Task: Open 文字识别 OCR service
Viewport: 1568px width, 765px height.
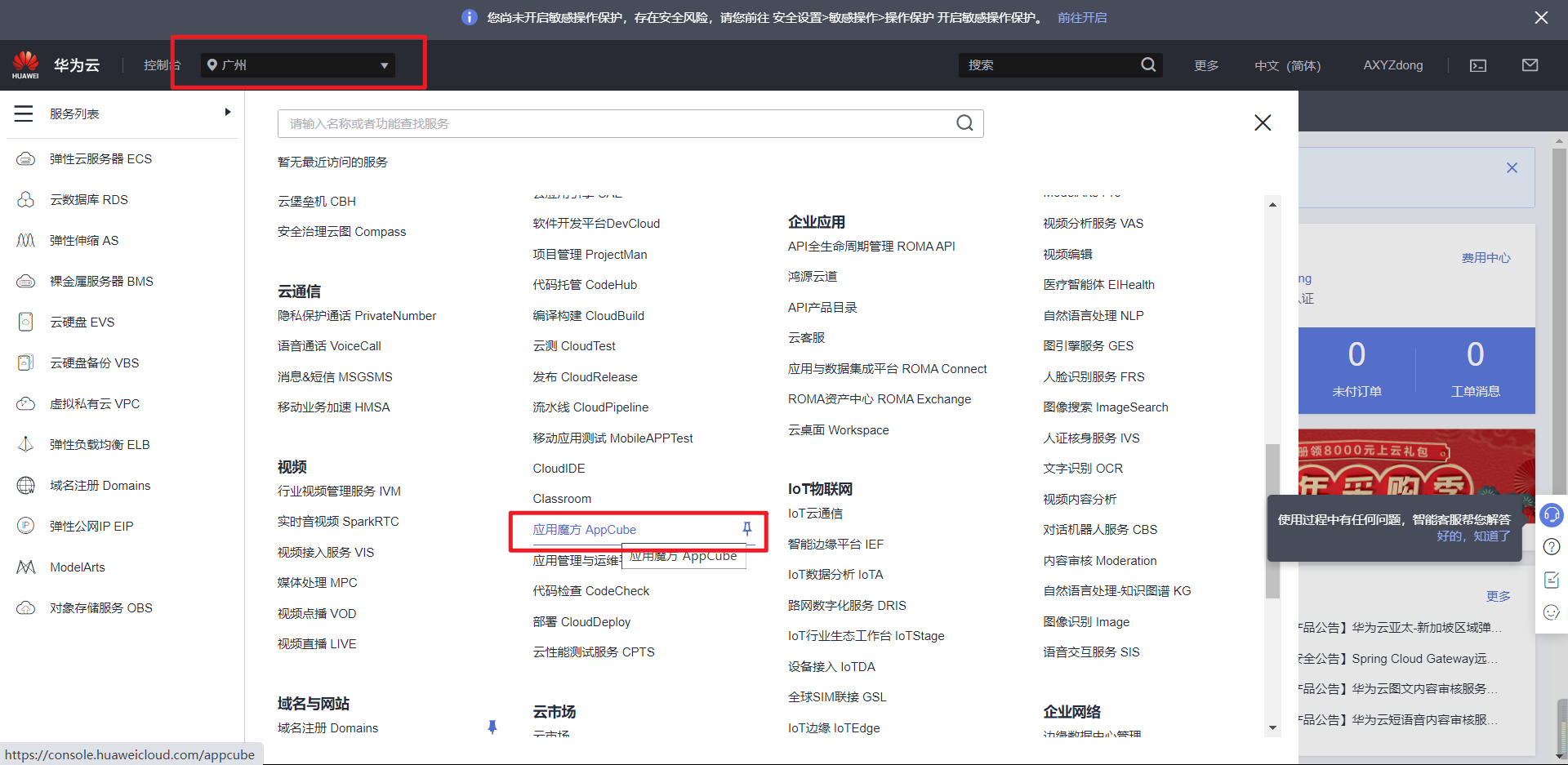Action: point(1083,469)
